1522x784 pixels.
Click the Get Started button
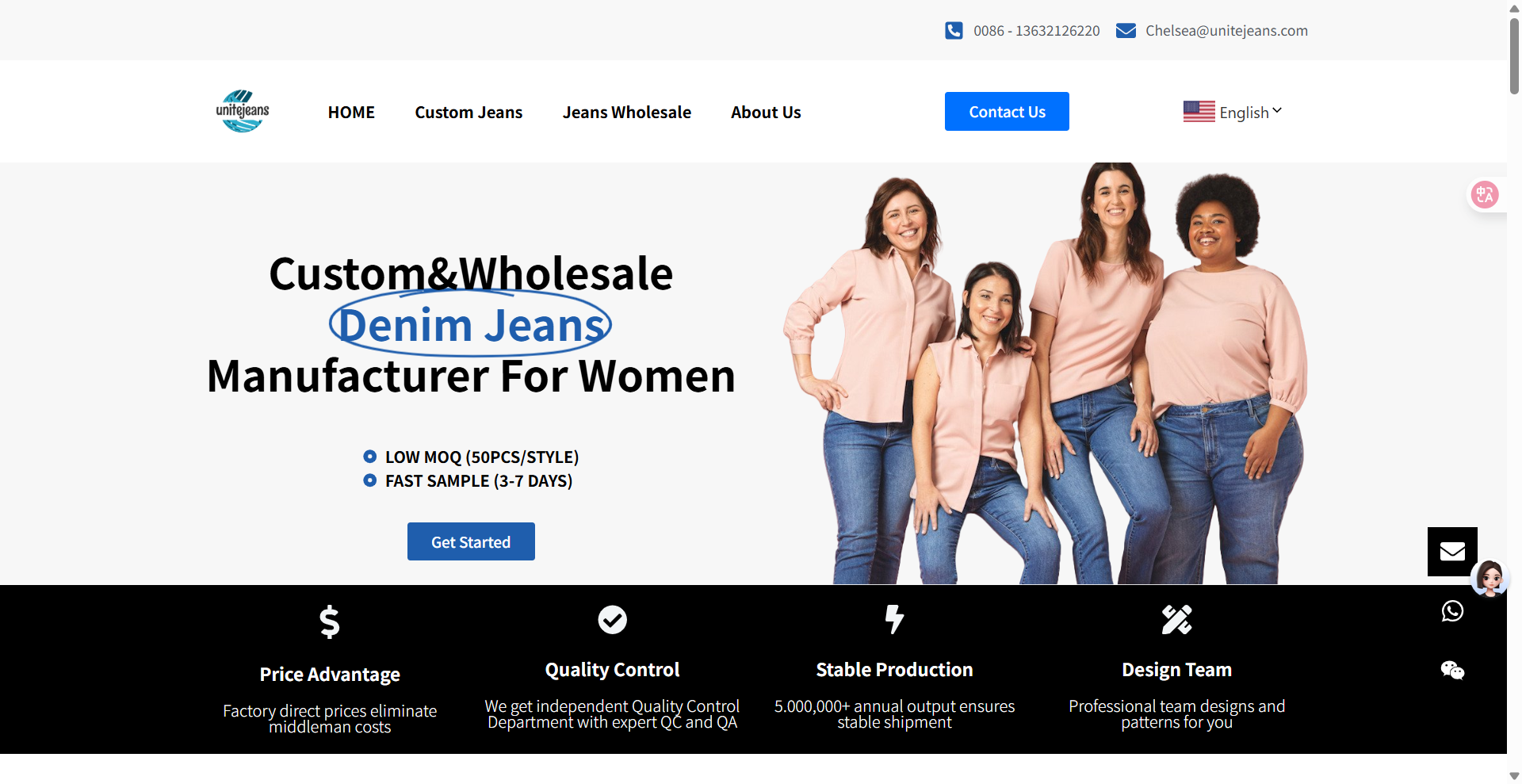tap(471, 541)
